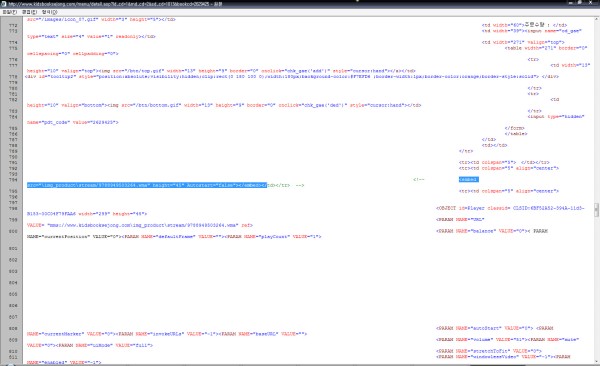The width and height of the screenshot is (600, 366).
Task: Click the pdt_code value text line
Action: (73, 122)
